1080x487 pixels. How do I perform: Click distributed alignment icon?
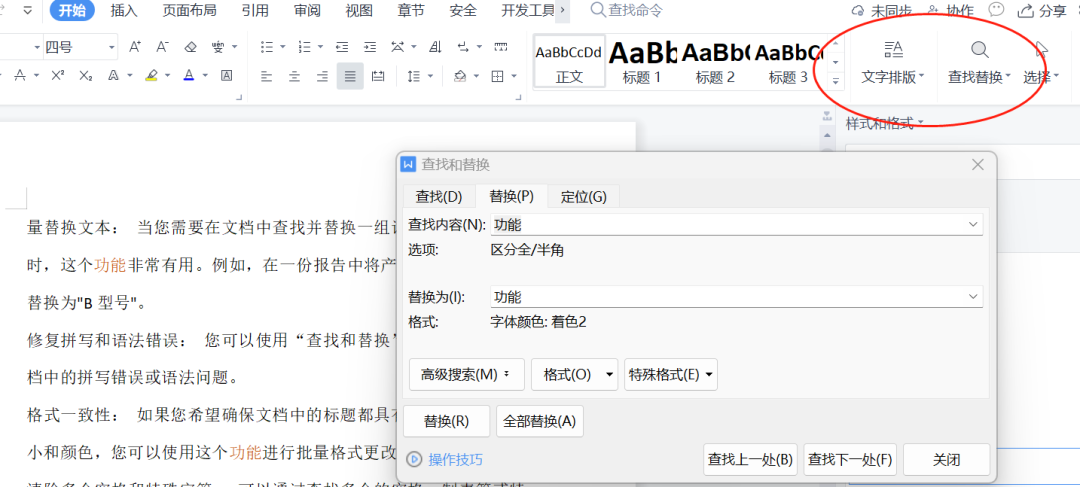377,76
